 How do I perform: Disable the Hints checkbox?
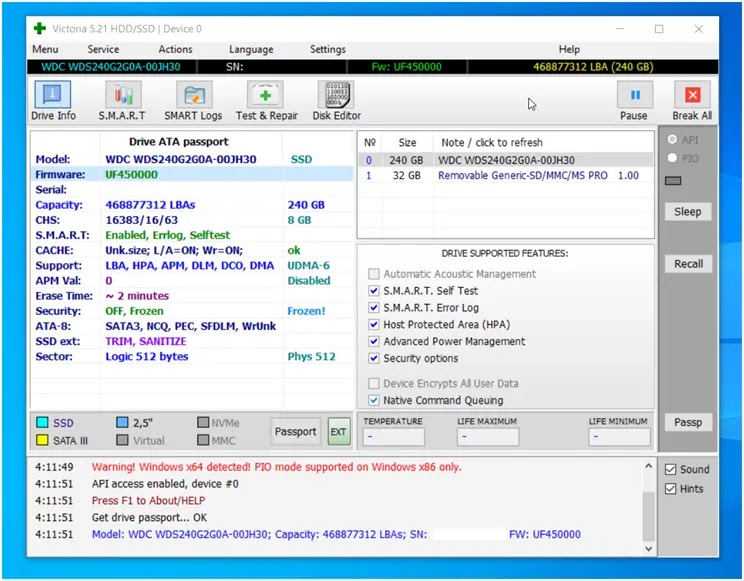pos(670,488)
